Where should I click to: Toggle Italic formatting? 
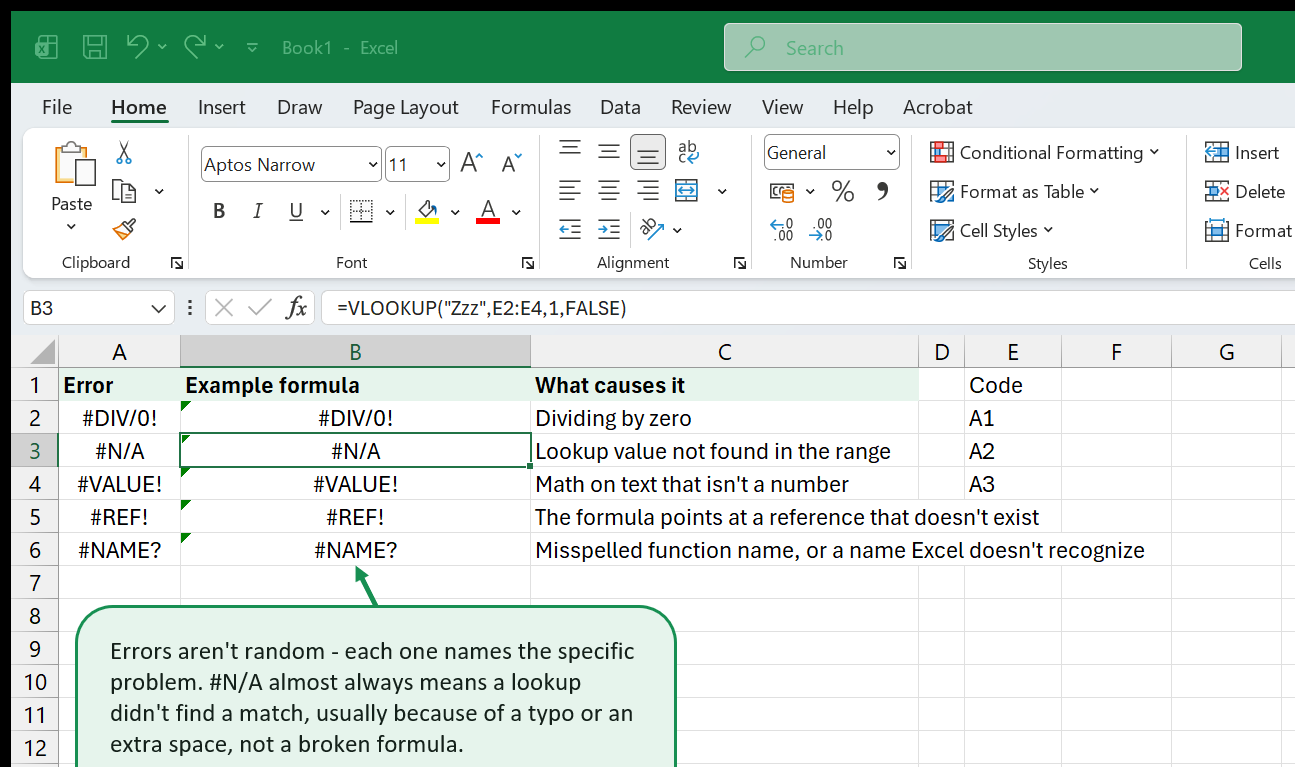[257, 211]
